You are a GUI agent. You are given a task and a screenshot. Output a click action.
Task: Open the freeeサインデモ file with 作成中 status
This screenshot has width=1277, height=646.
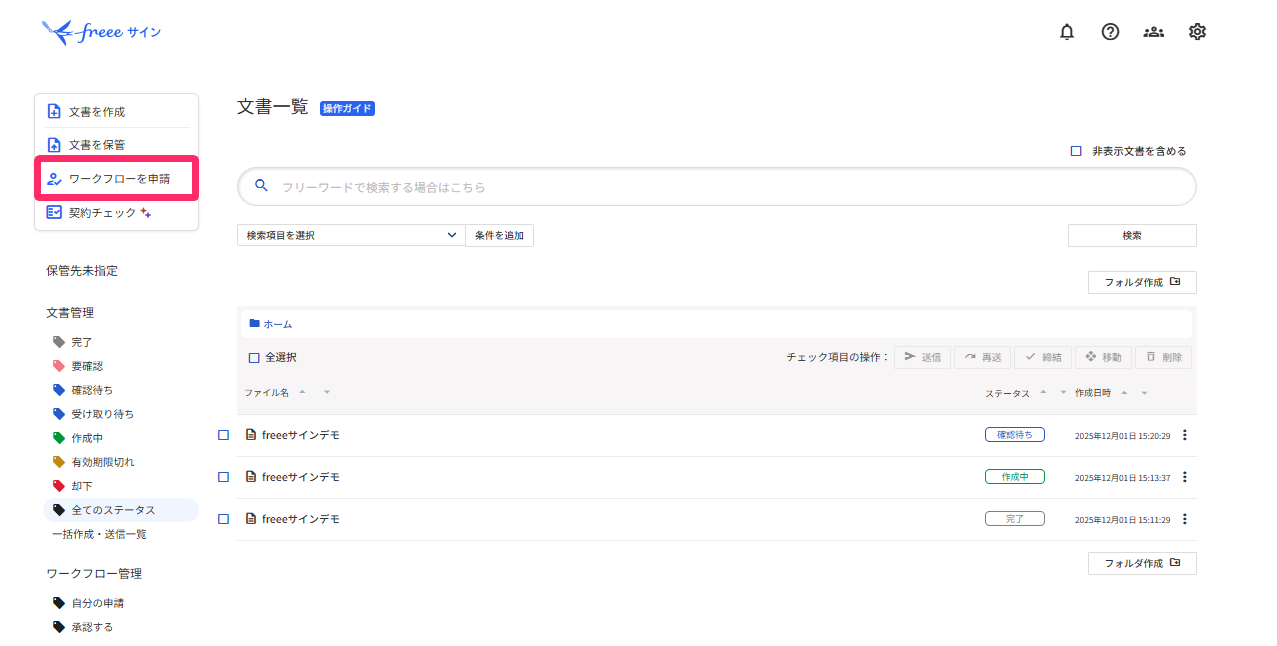pyautogui.click(x=301, y=477)
